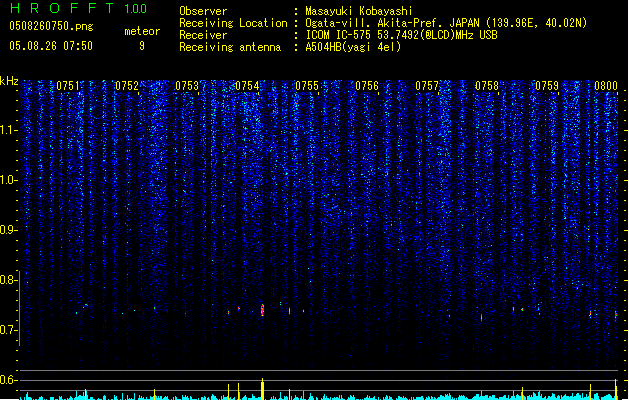Click the 0.8 kHz axis label
Screen dimensions: 629x400
8,280
